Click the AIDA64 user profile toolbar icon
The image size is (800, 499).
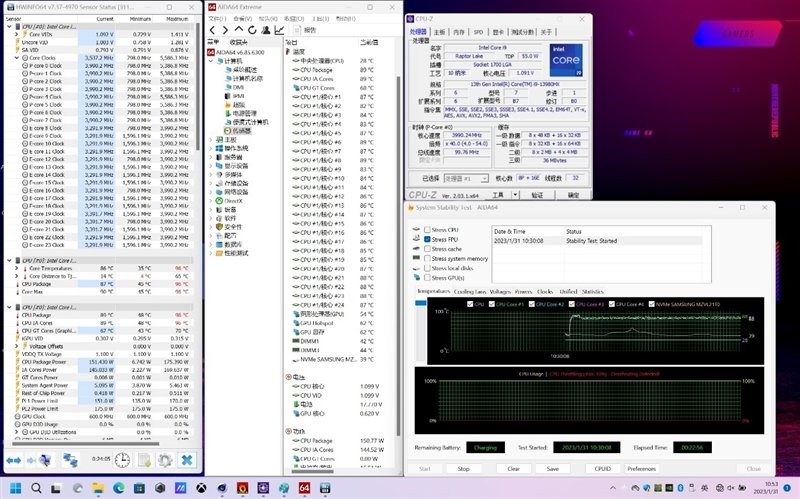[268, 29]
